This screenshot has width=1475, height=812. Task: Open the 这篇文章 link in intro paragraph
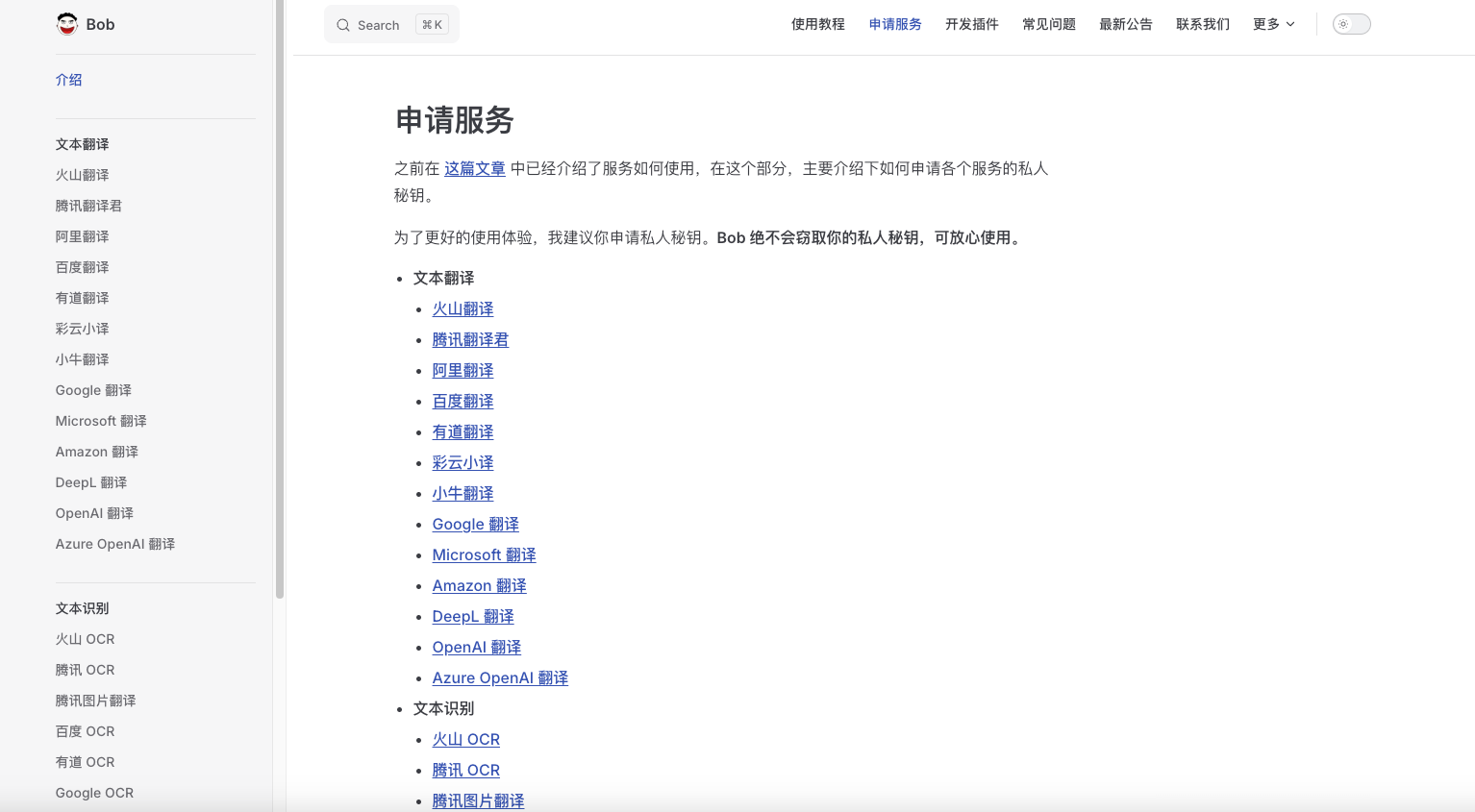click(475, 168)
